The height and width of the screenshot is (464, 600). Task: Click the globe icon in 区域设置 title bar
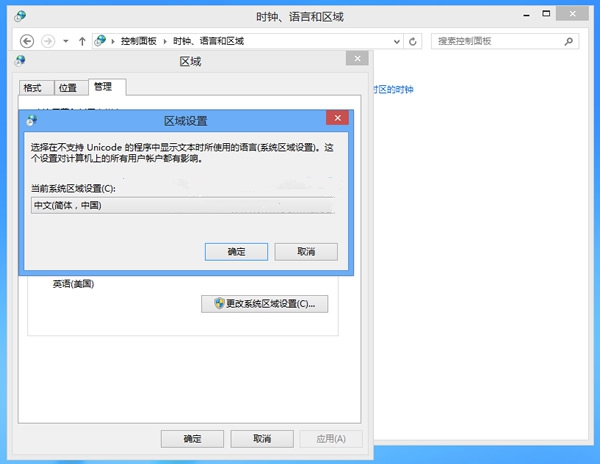point(32,119)
